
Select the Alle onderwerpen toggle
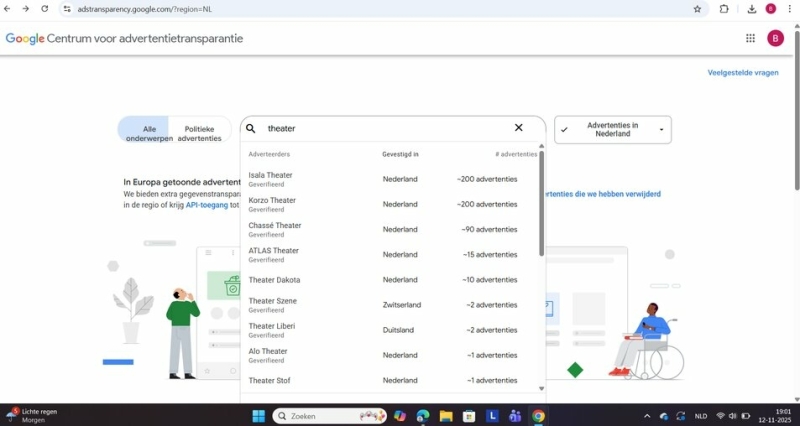tap(143, 134)
